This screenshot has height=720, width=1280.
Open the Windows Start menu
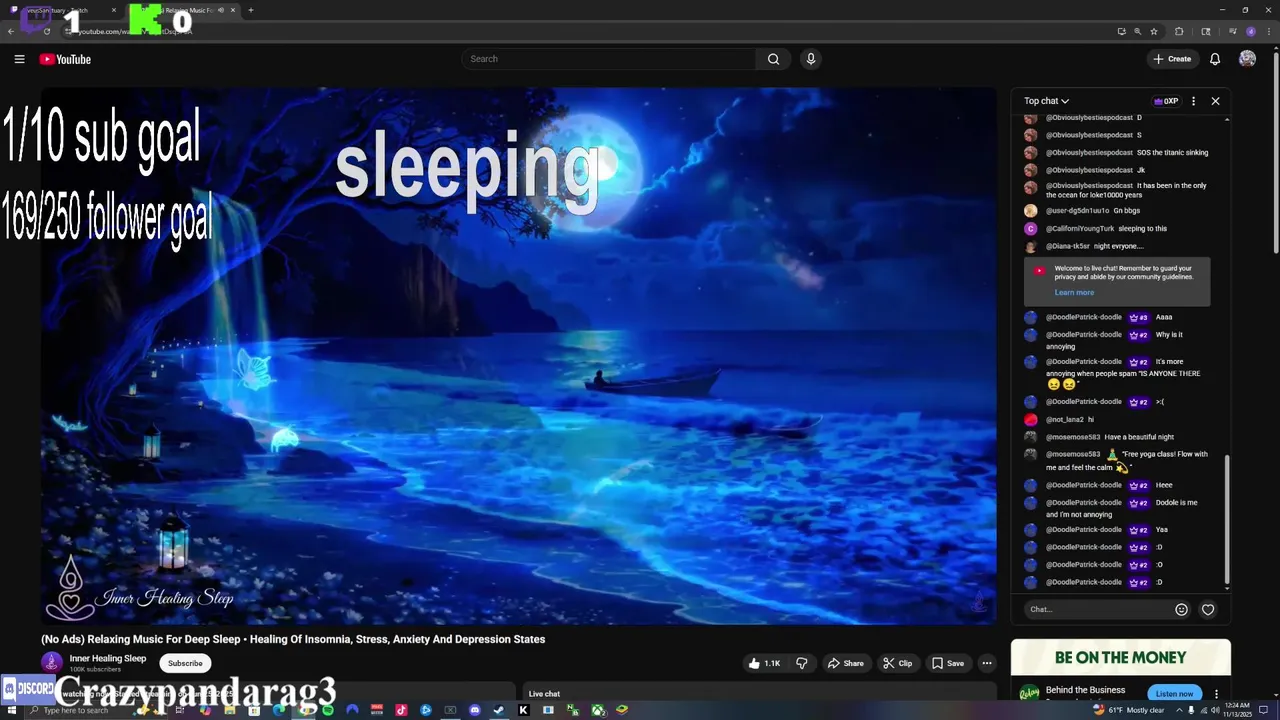coord(12,710)
